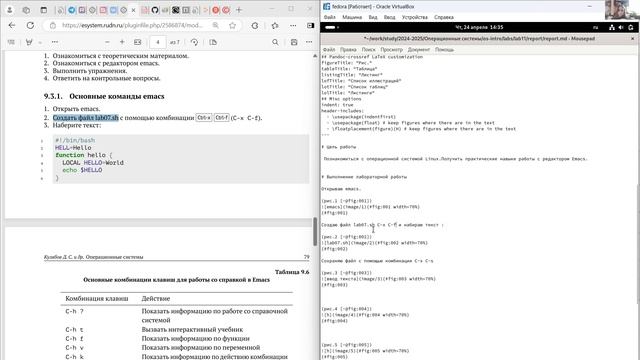
Task: Switch to the GitHub browser tab
Action: click(155, 10)
